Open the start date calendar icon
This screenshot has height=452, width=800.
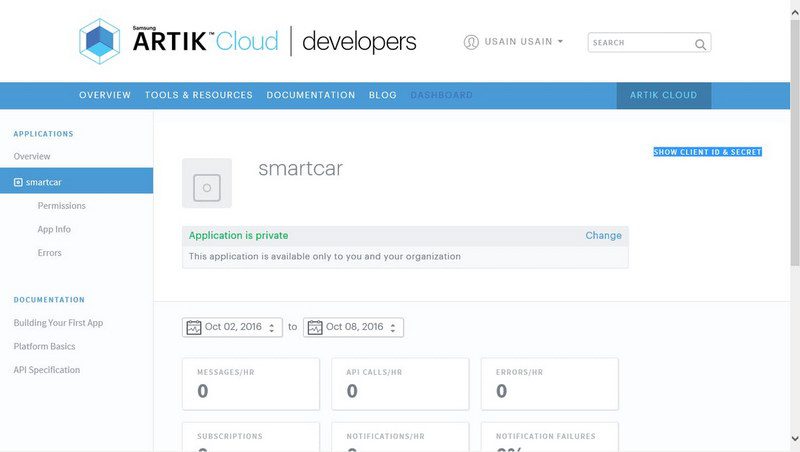click(x=193, y=328)
